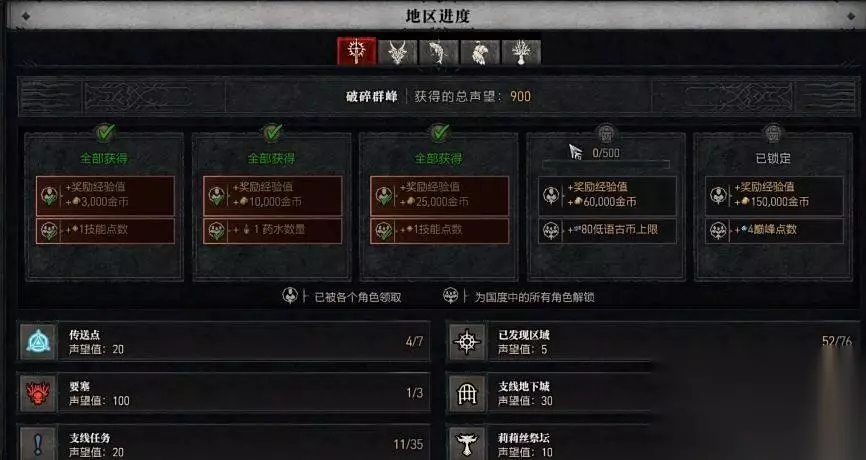This screenshot has width=866, height=460.
Task: Click green checkmark above 3,000金币 reward
Action: tap(105, 133)
